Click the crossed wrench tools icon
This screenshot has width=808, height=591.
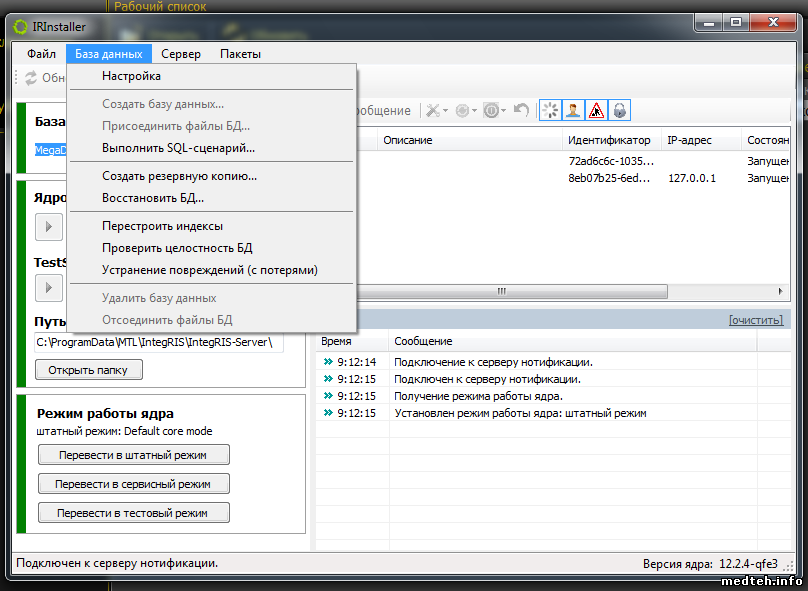(433, 110)
